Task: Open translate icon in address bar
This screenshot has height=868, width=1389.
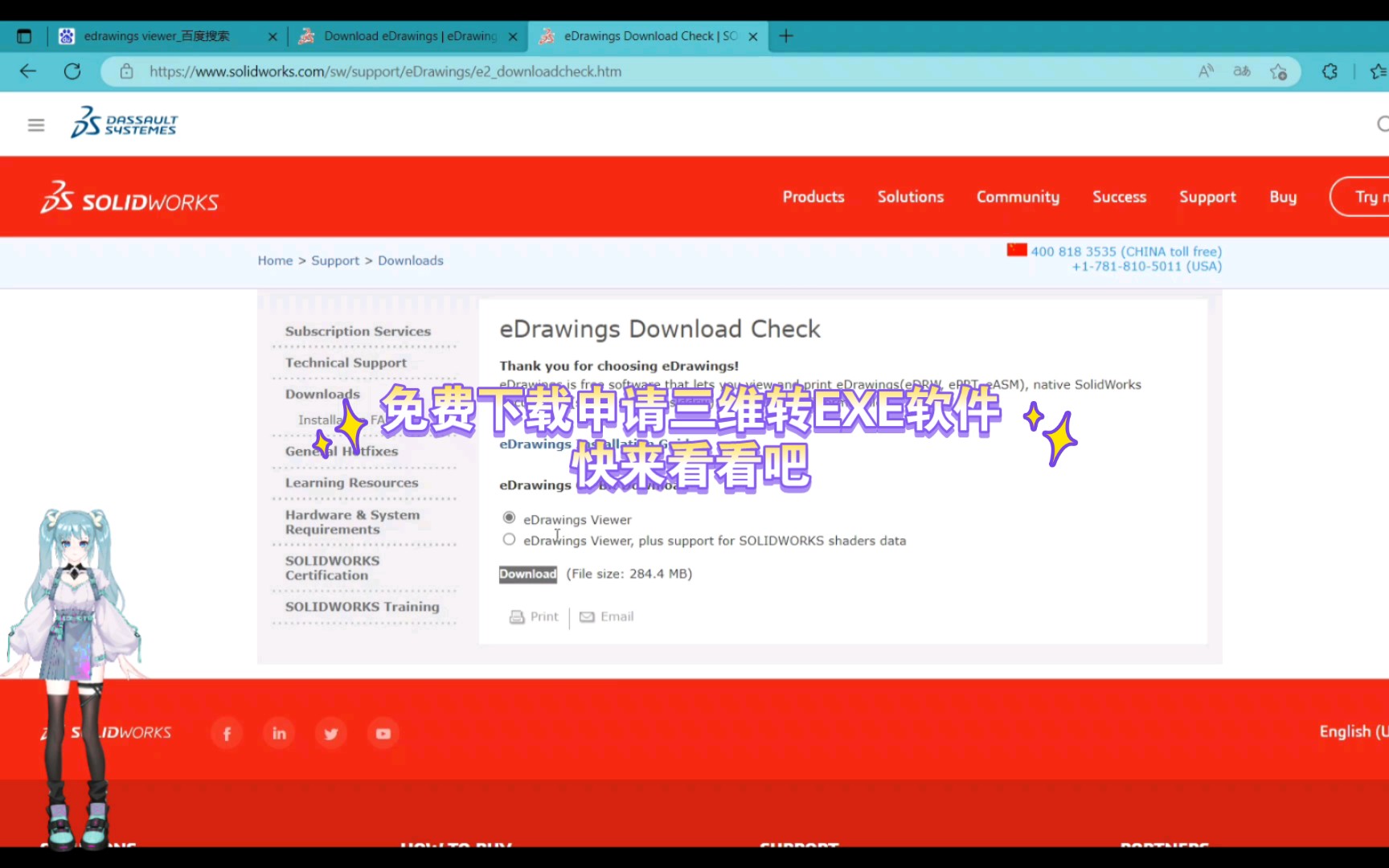Action: [x=1242, y=72]
